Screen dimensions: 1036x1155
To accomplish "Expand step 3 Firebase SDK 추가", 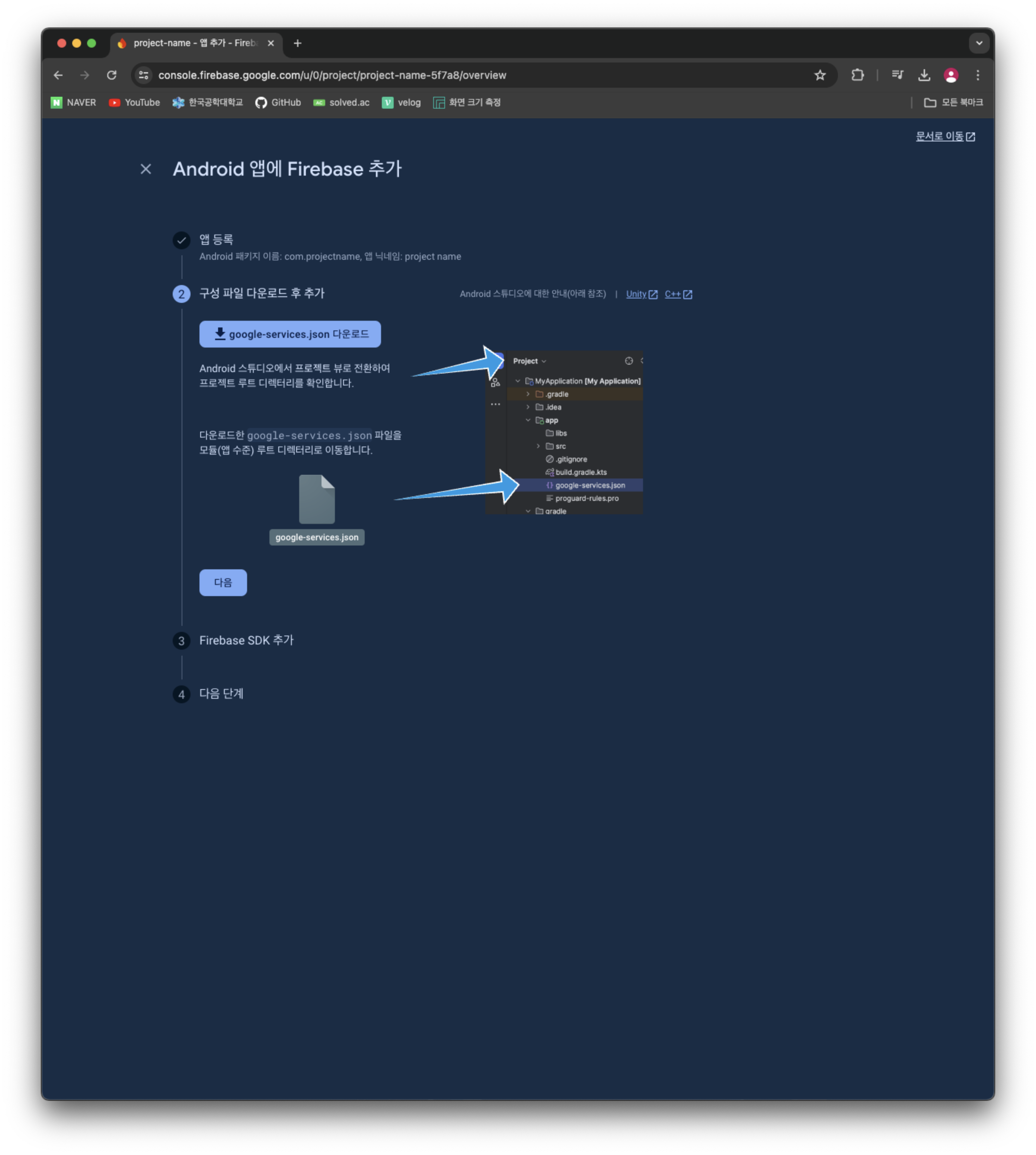I will [x=246, y=640].
